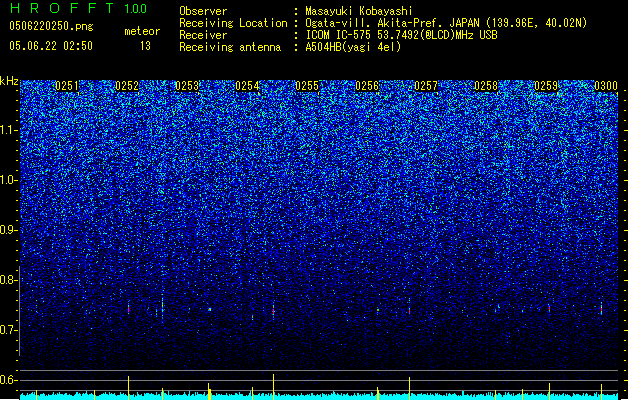This screenshot has height=400, width=629.
Task: Click the receiver ICOM IC-575 frequency text
Action: (x=402, y=35)
